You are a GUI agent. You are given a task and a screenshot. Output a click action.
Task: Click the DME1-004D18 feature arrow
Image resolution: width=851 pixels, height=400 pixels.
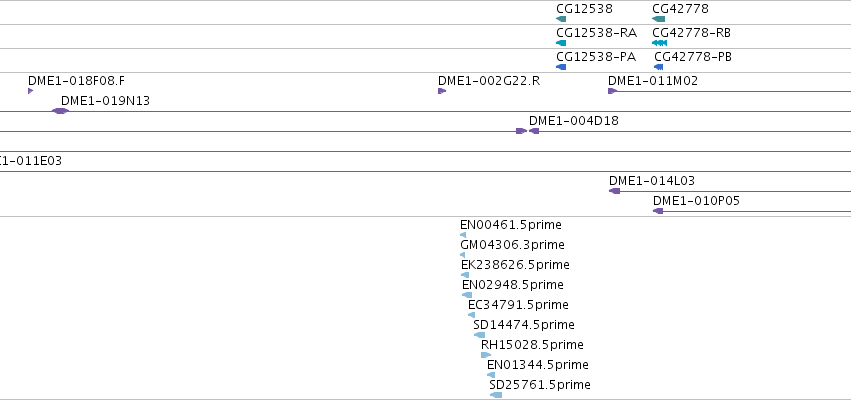pos(534,131)
